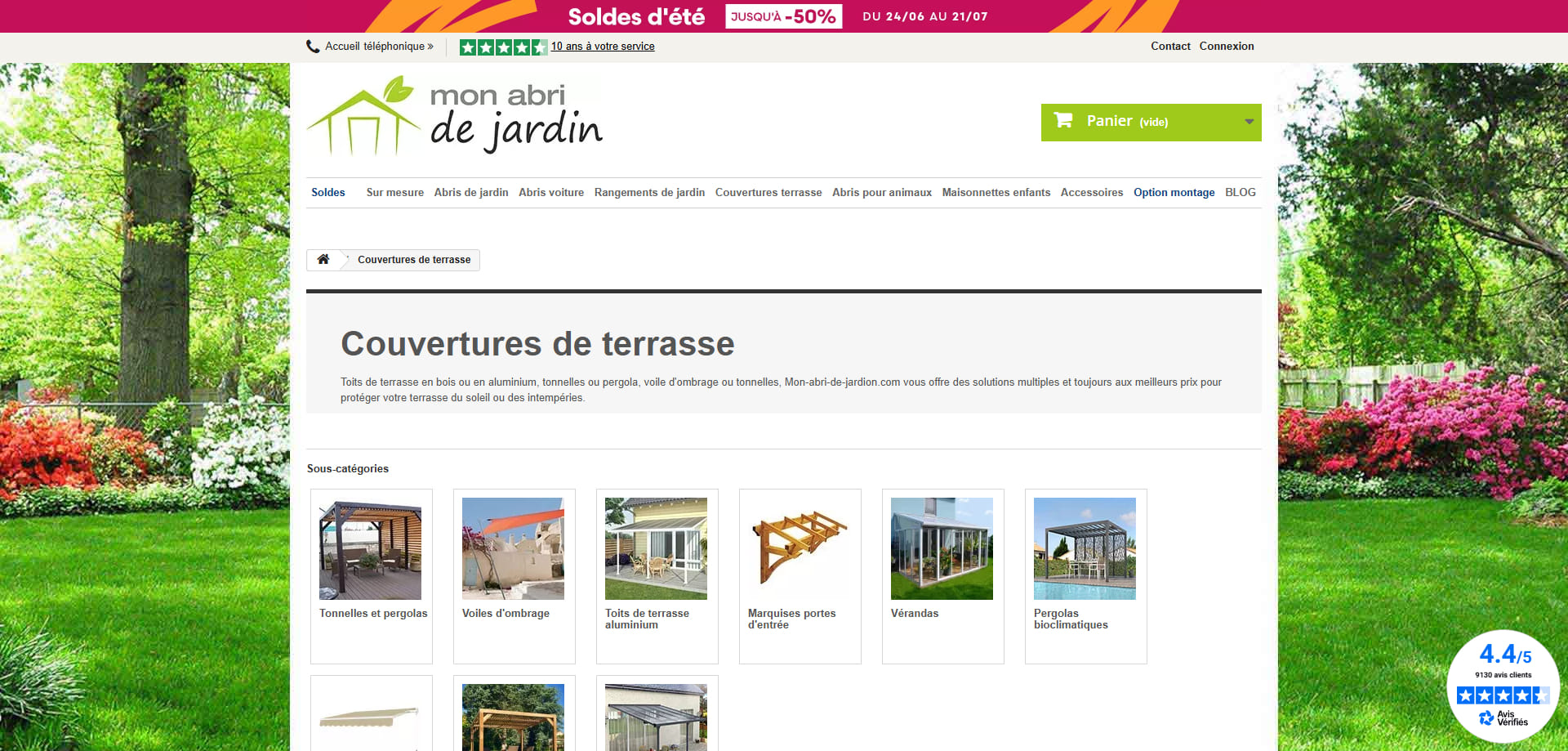Open Toits de terrasse aluminium thumbnail

[656, 548]
